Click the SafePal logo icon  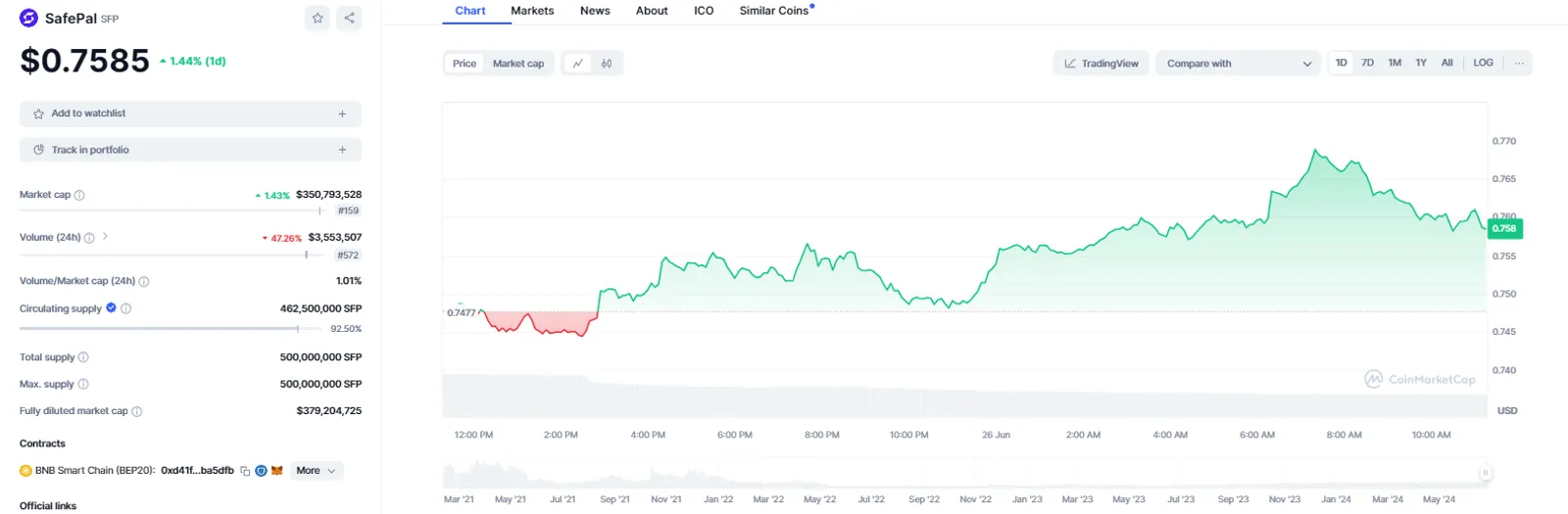(x=28, y=18)
